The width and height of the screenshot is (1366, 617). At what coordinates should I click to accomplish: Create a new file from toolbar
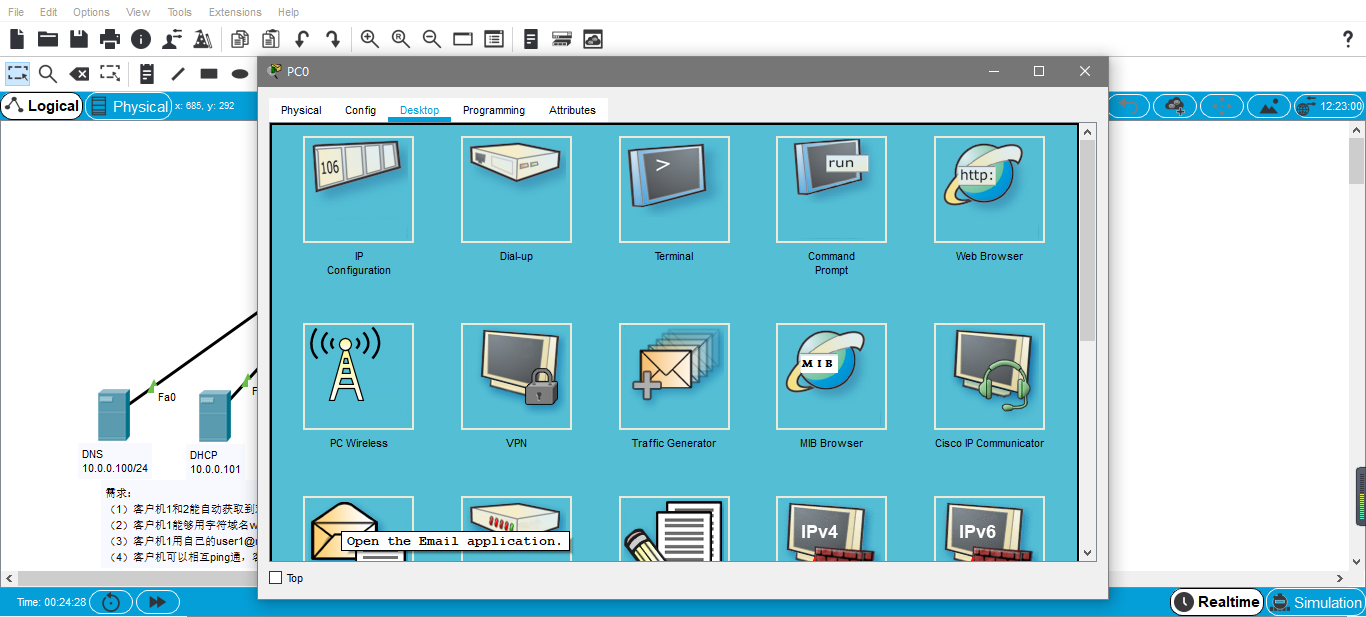pos(17,39)
